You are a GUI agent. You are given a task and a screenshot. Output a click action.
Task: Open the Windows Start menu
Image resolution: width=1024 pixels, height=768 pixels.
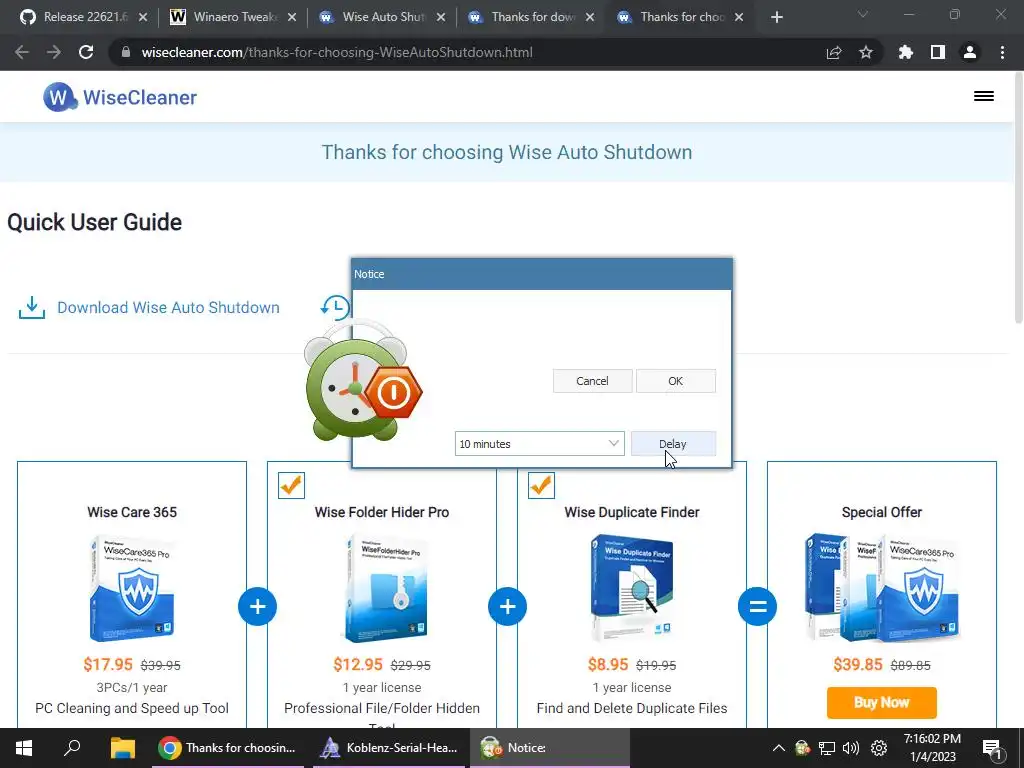[x=24, y=748]
